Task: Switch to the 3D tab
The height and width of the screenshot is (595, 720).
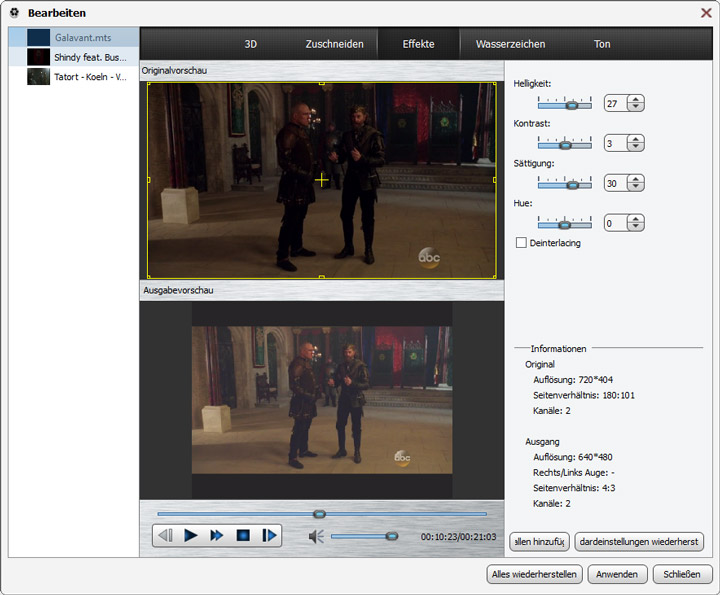Action: click(250, 44)
